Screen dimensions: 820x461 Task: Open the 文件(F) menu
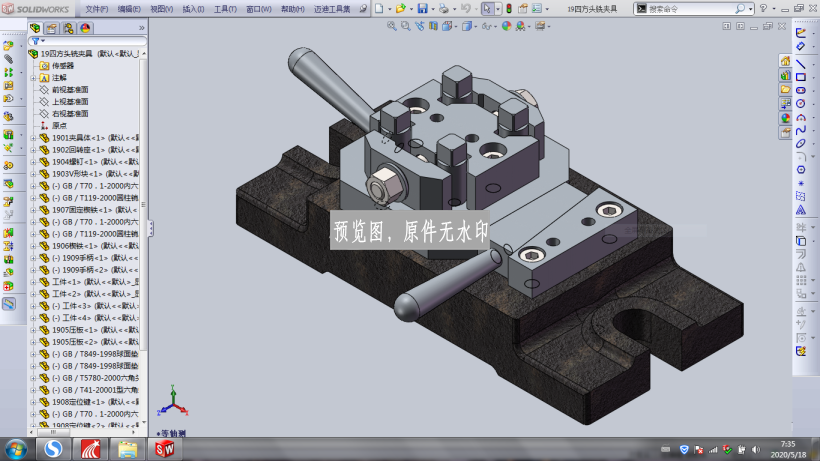(x=96, y=9)
